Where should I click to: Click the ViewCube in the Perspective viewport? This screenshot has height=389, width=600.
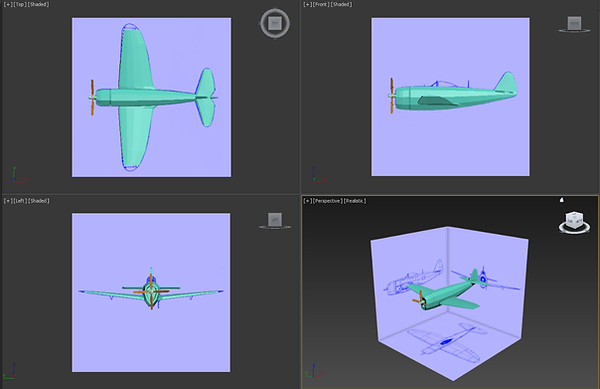click(x=574, y=220)
